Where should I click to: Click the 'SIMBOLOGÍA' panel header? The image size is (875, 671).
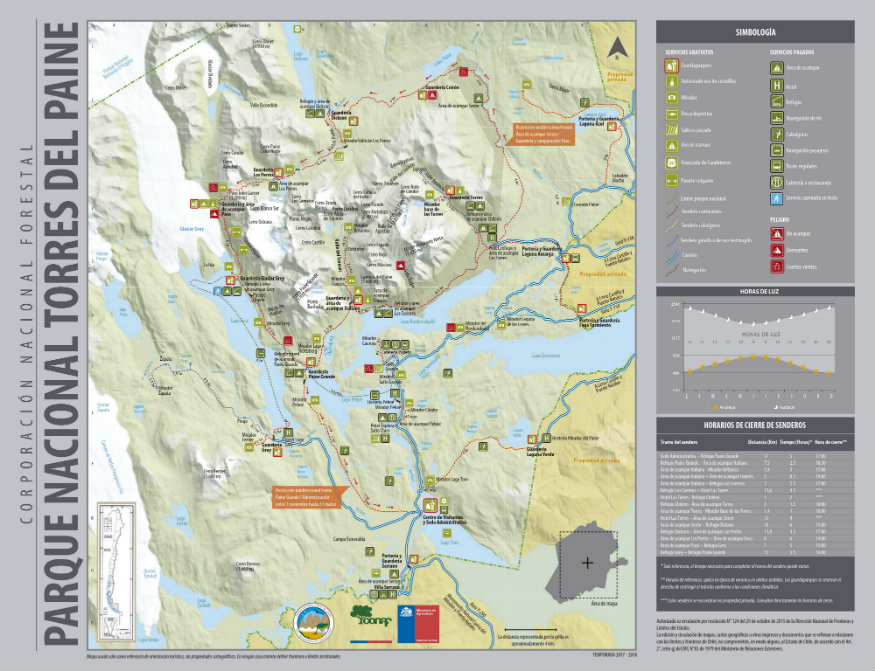point(755,32)
